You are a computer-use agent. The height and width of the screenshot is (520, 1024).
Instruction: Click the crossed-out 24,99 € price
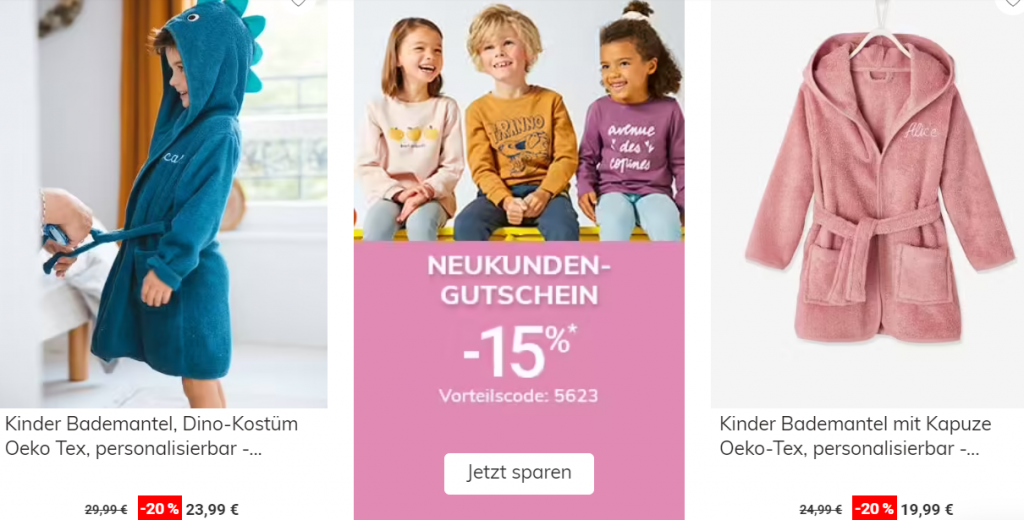click(820, 510)
